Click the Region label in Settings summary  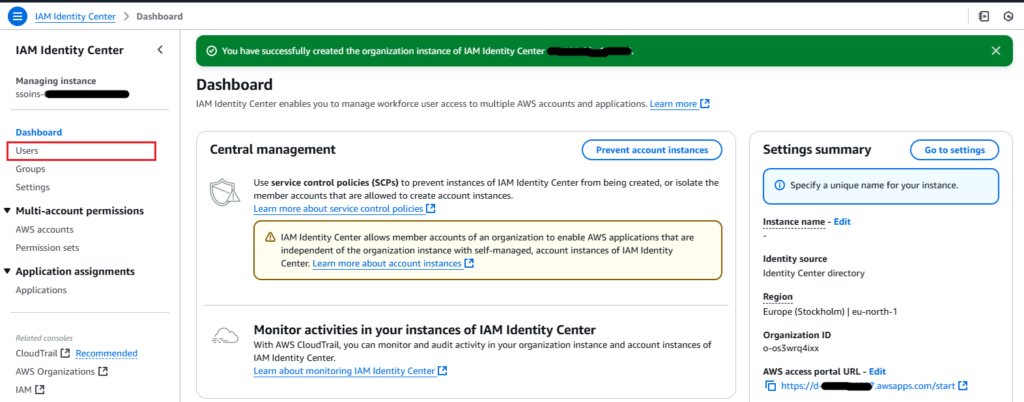(778, 297)
